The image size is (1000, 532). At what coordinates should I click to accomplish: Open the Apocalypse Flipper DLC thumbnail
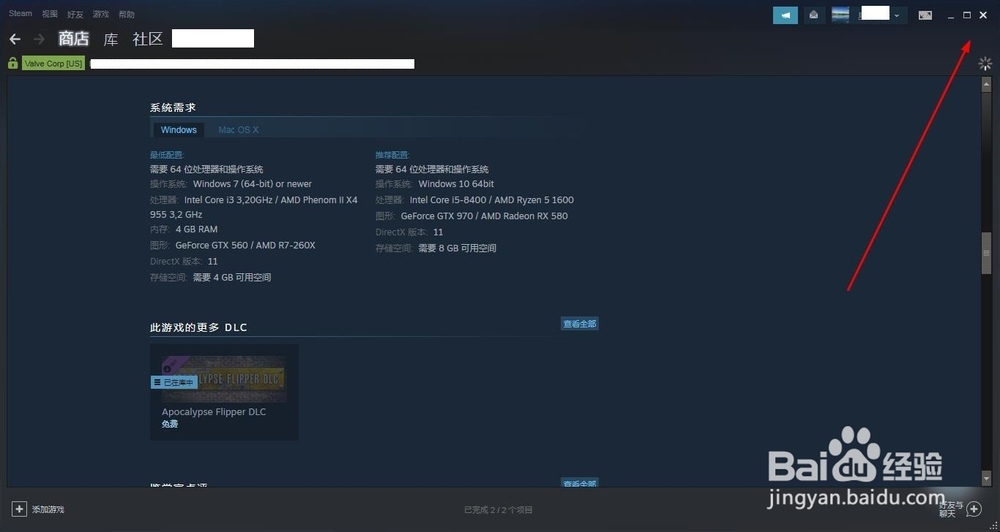coord(224,379)
